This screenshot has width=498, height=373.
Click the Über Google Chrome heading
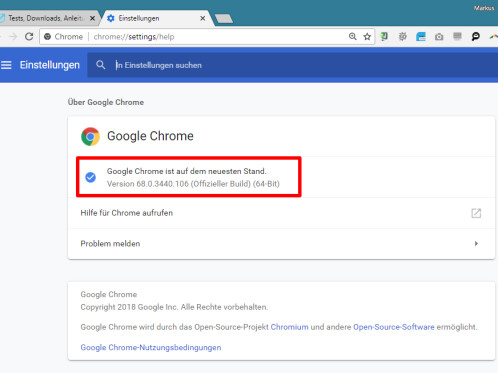(106, 102)
